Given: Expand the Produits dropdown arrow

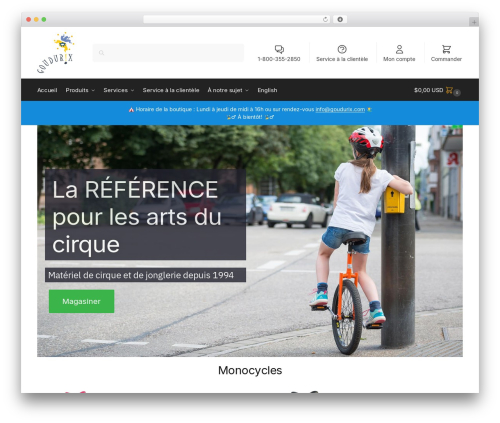Looking at the screenshot, I should point(93,90).
